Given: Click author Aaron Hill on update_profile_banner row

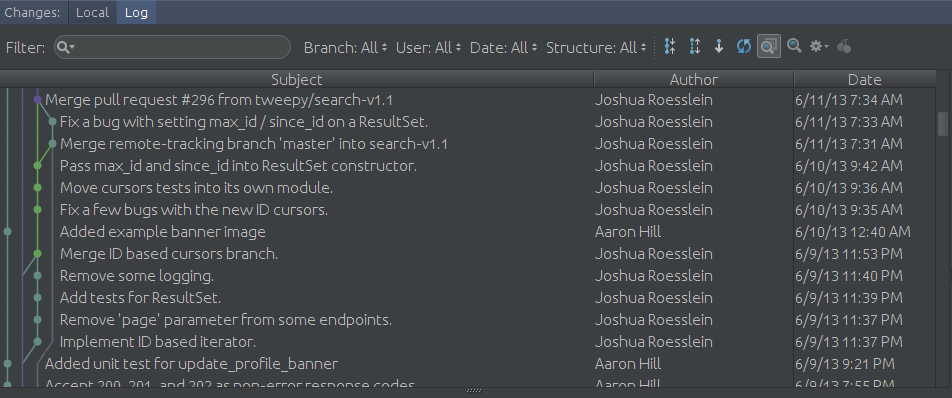Looking at the screenshot, I should pos(628,364).
